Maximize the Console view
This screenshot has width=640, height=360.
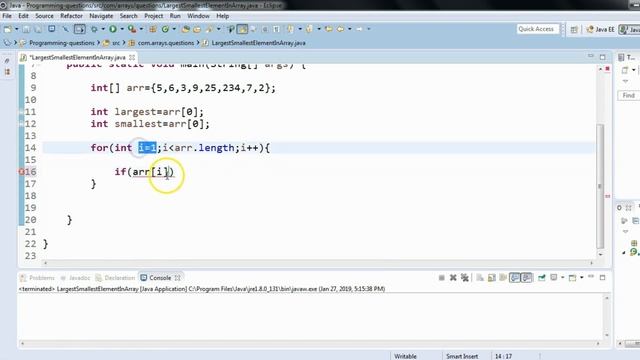602,278
